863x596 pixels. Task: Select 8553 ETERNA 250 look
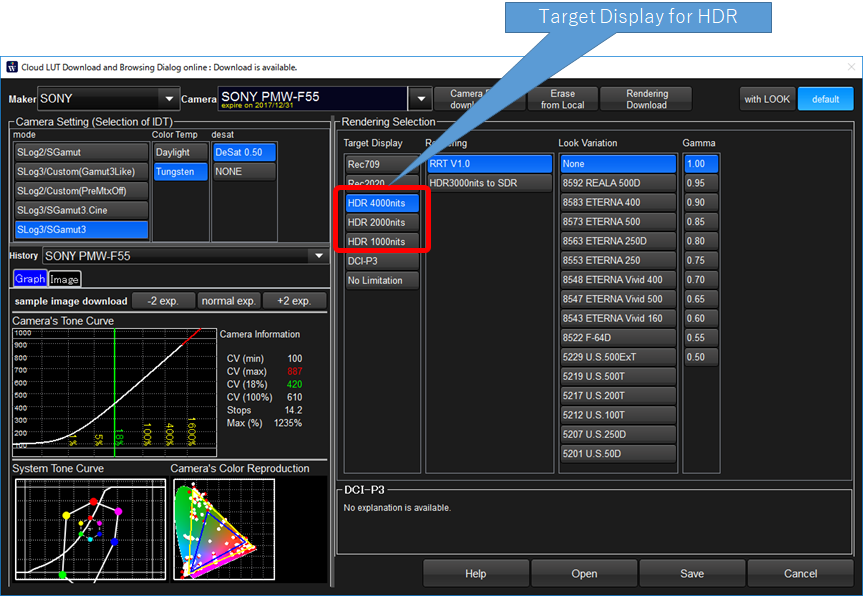point(618,260)
